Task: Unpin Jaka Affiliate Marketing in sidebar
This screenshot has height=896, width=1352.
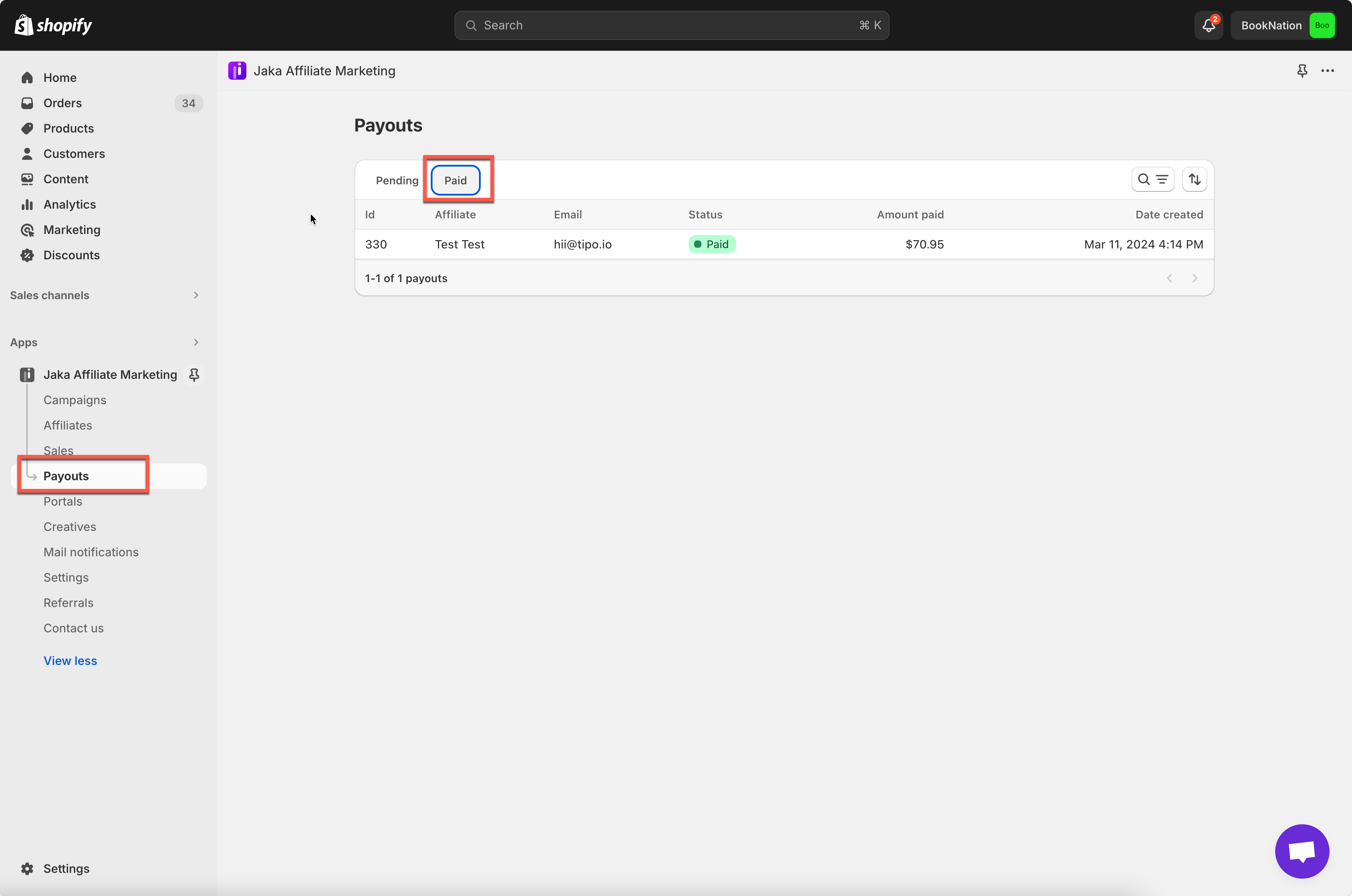Action: (194, 375)
